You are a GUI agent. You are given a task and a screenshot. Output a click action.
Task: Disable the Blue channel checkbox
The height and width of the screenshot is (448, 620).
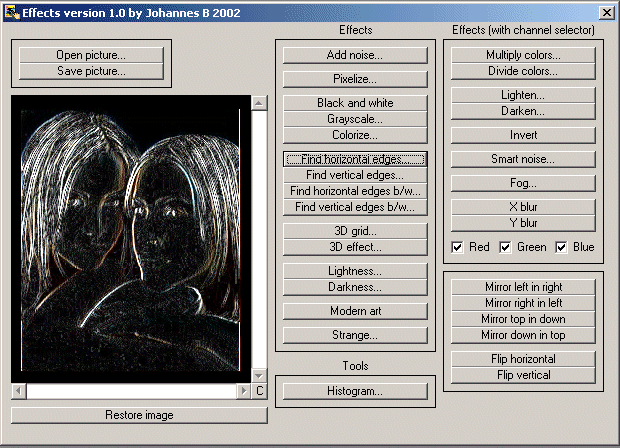click(x=561, y=247)
